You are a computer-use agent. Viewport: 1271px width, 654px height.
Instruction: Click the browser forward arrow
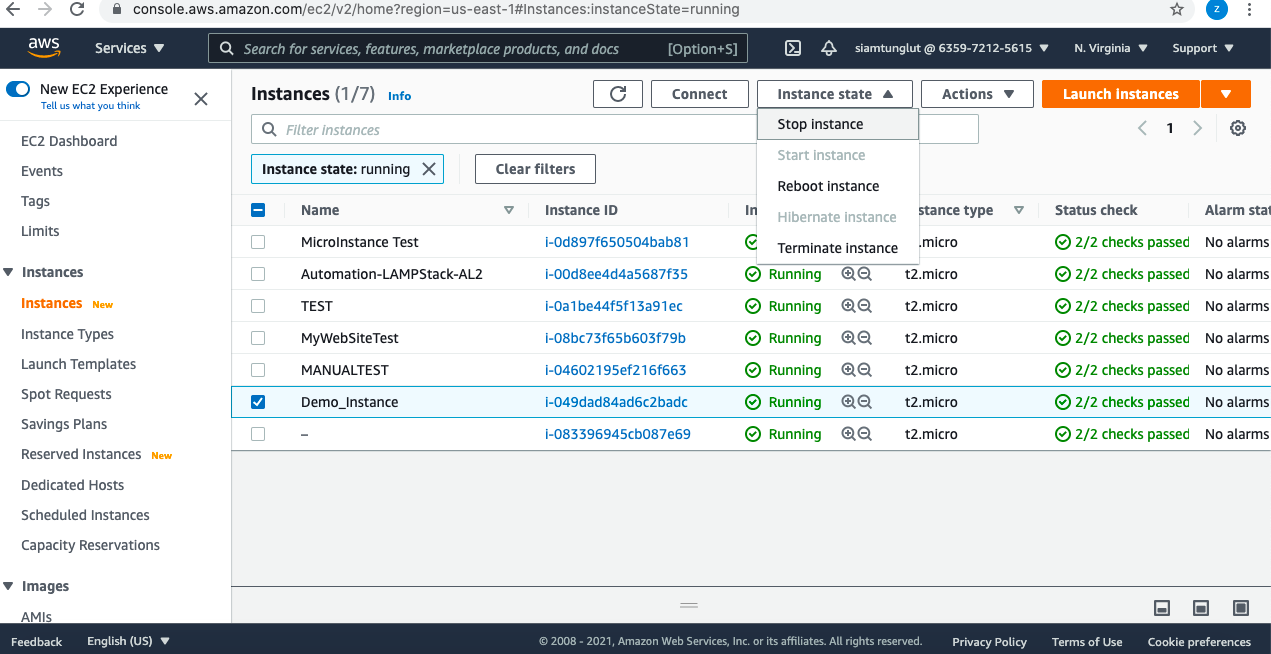coord(43,9)
